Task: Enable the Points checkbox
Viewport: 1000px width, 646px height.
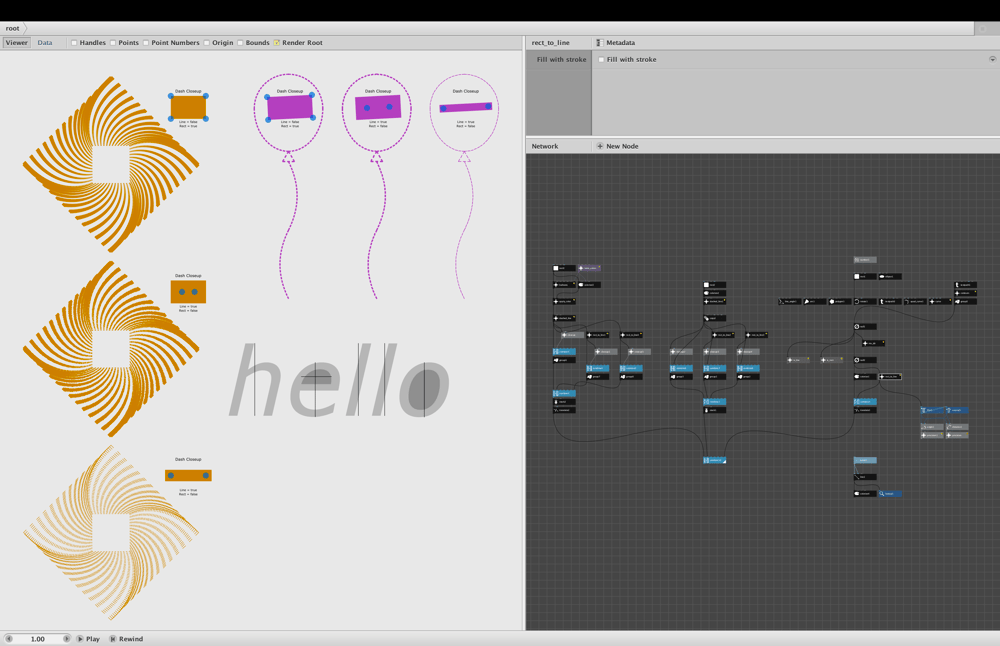Action: 113,43
